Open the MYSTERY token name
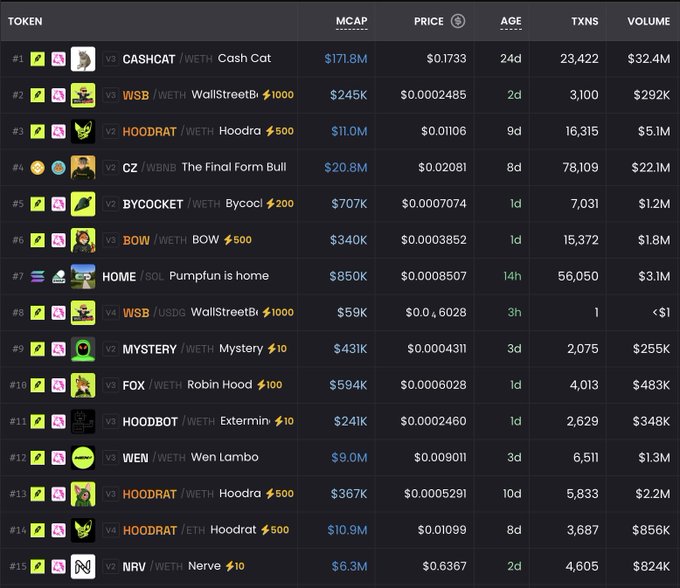680x588 pixels. click(x=150, y=349)
